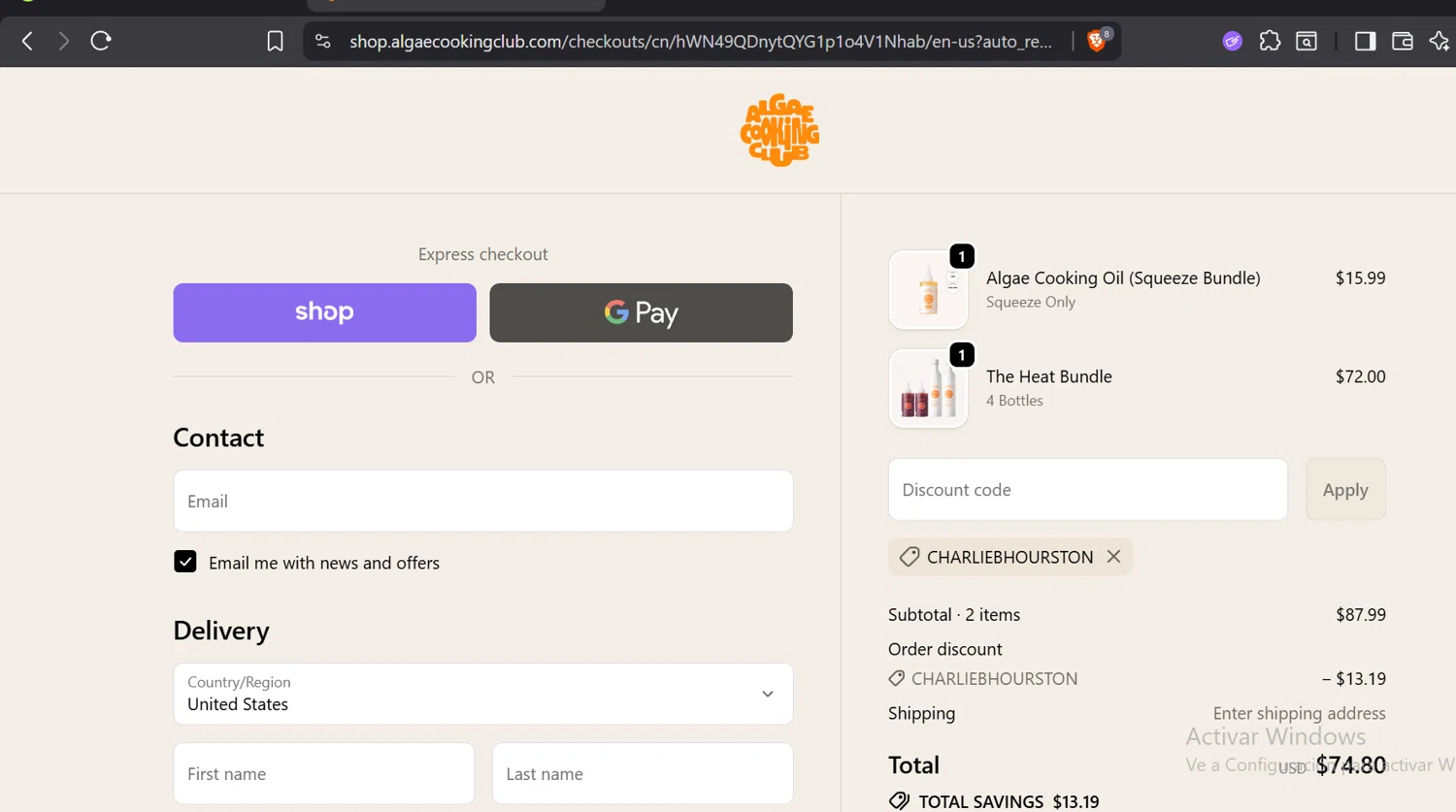Click the Discount code input field
Screen dimensions: 1456x812
pos(1088,489)
